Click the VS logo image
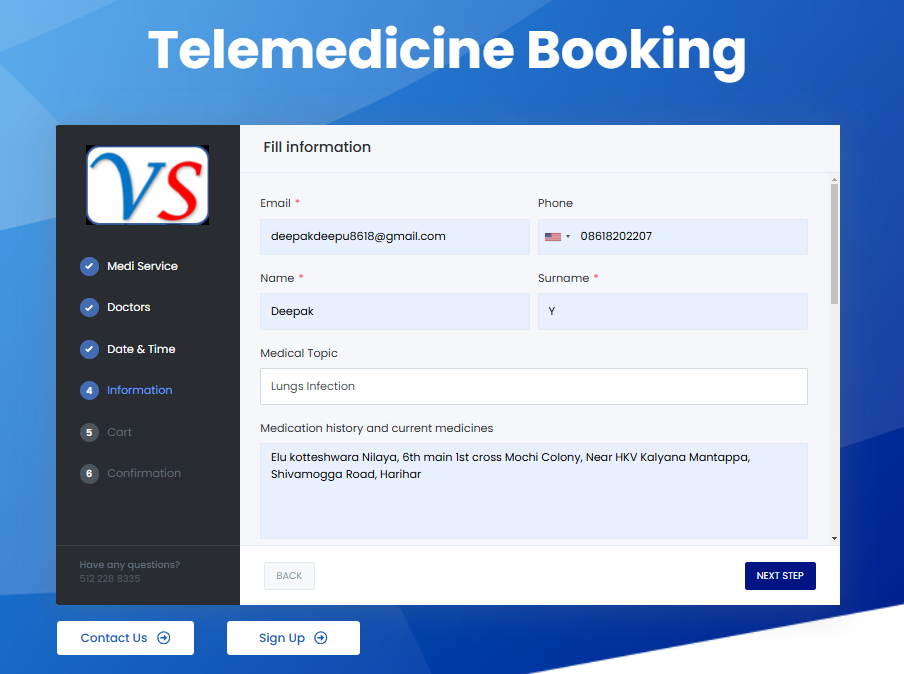 click(148, 185)
